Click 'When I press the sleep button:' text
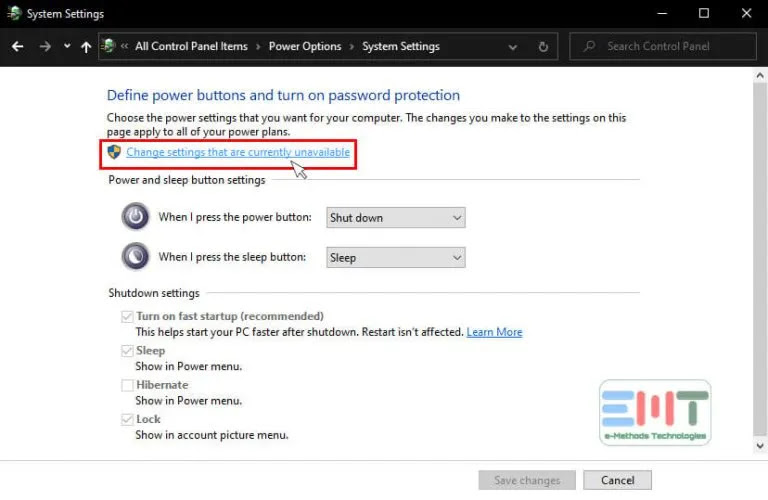 point(232,257)
